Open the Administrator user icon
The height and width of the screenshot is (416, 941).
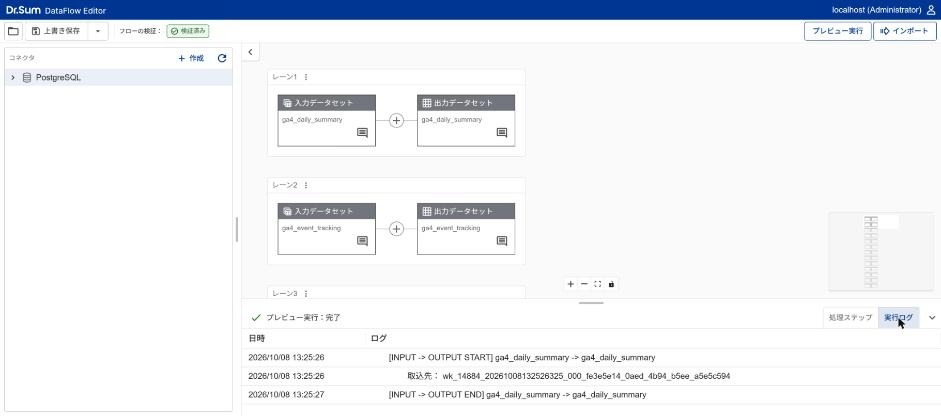(931, 10)
